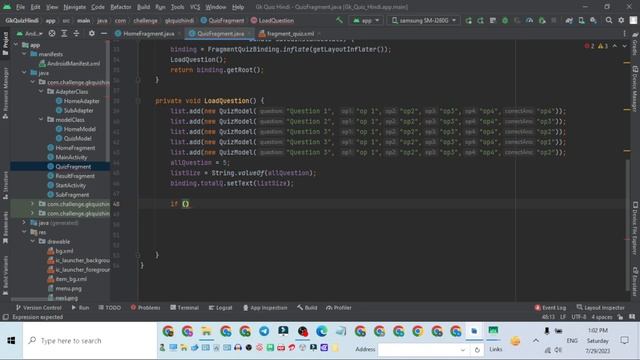
Task: Switch to fragment_quiz.xml tab
Action: point(290,33)
